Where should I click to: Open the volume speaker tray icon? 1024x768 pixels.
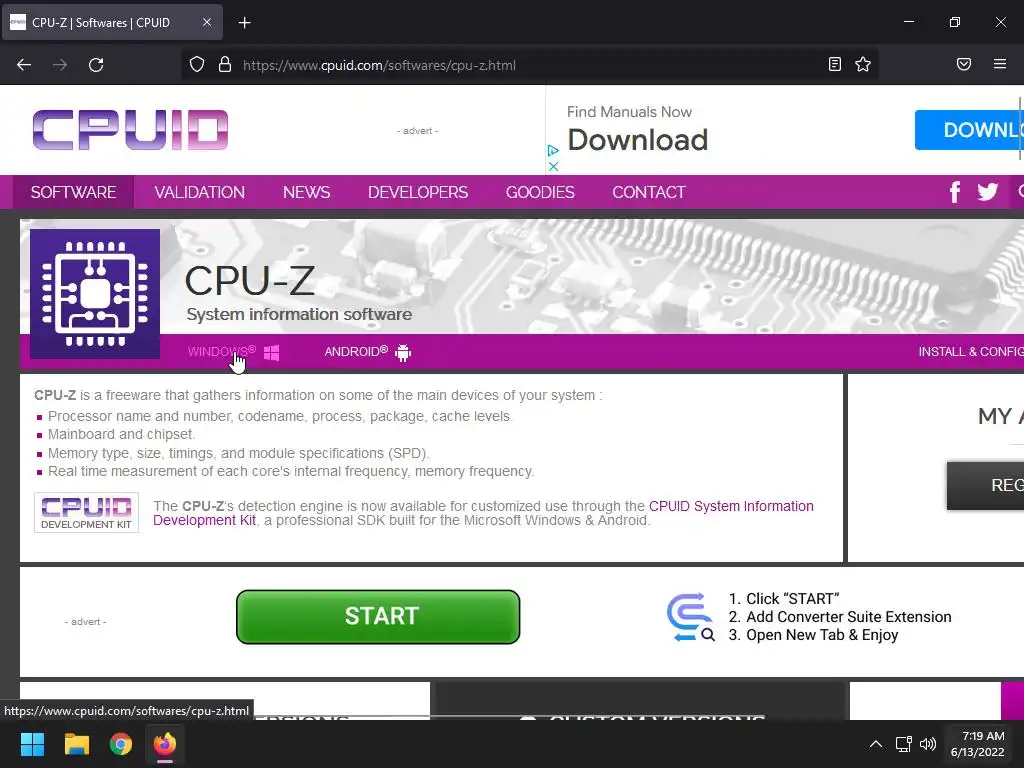tap(927, 744)
